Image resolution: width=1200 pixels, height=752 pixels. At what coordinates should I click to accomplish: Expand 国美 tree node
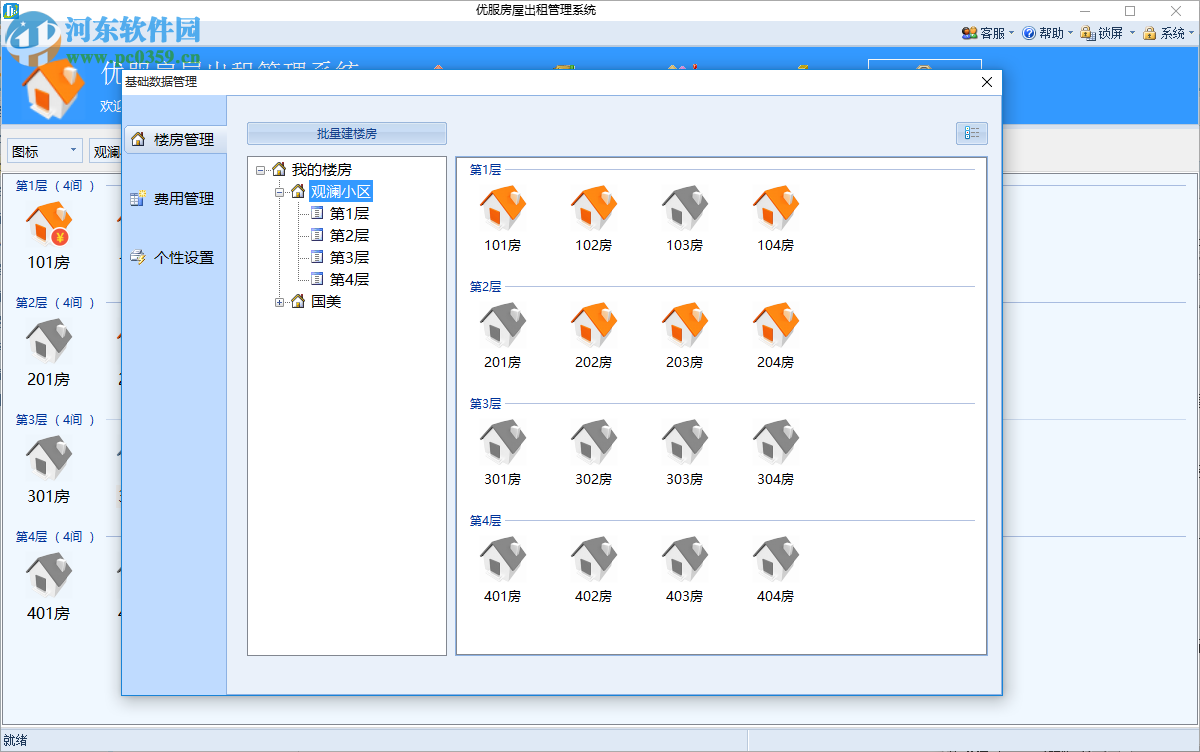(x=280, y=302)
